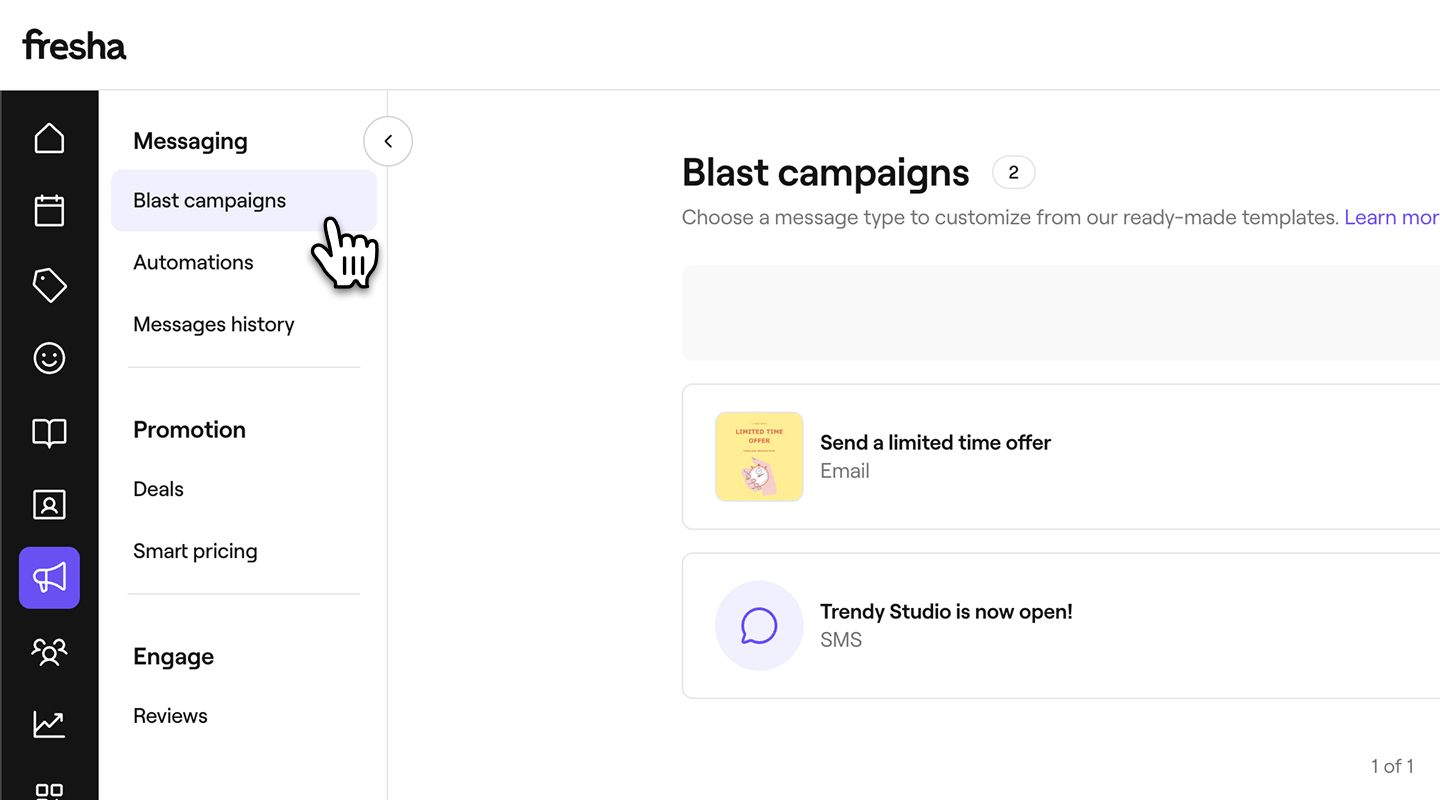Open Deals under Promotion
The width and height of the screenshot is (1440, 800).
click(x=158, y=489)
